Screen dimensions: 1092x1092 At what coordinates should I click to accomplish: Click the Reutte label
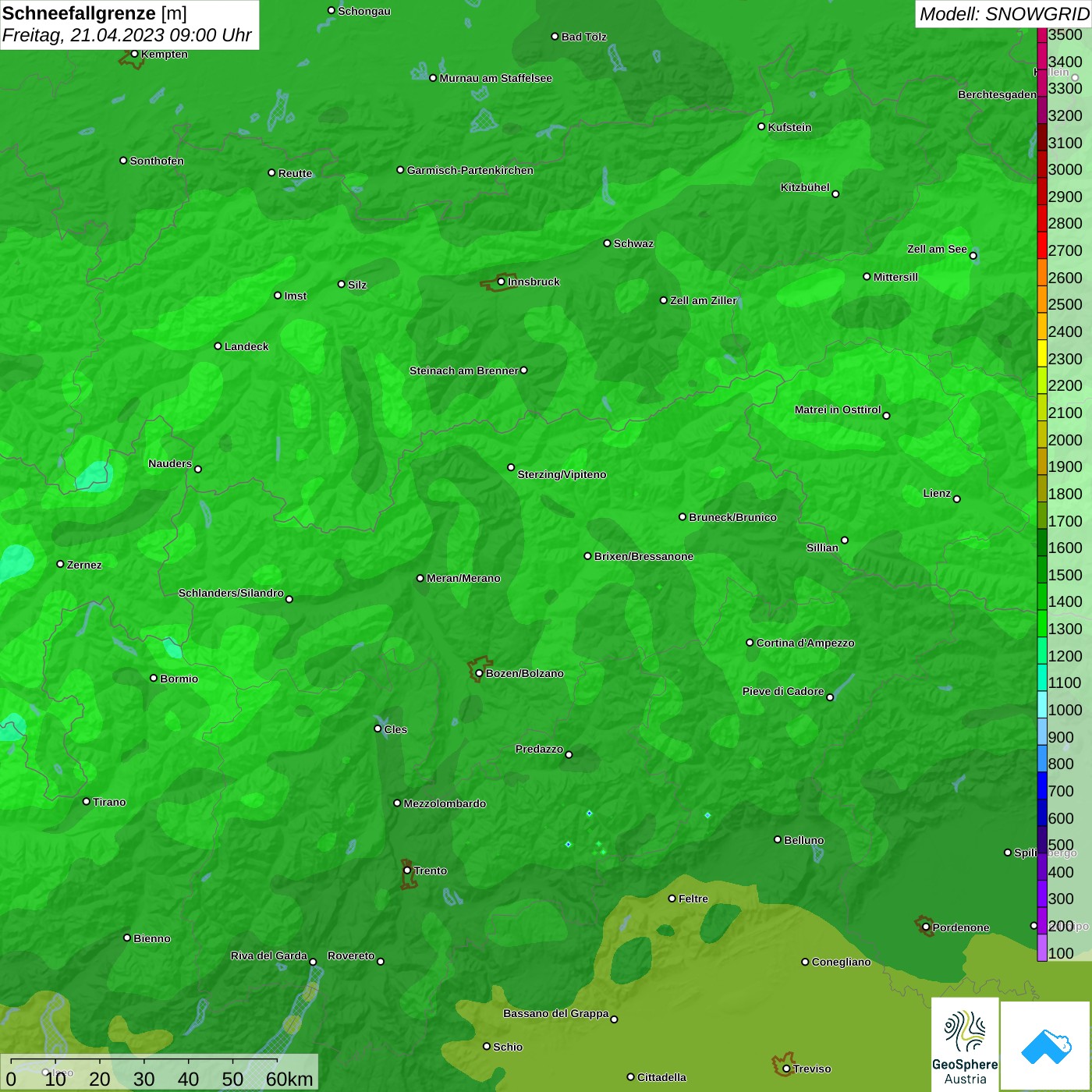[295, 173]
